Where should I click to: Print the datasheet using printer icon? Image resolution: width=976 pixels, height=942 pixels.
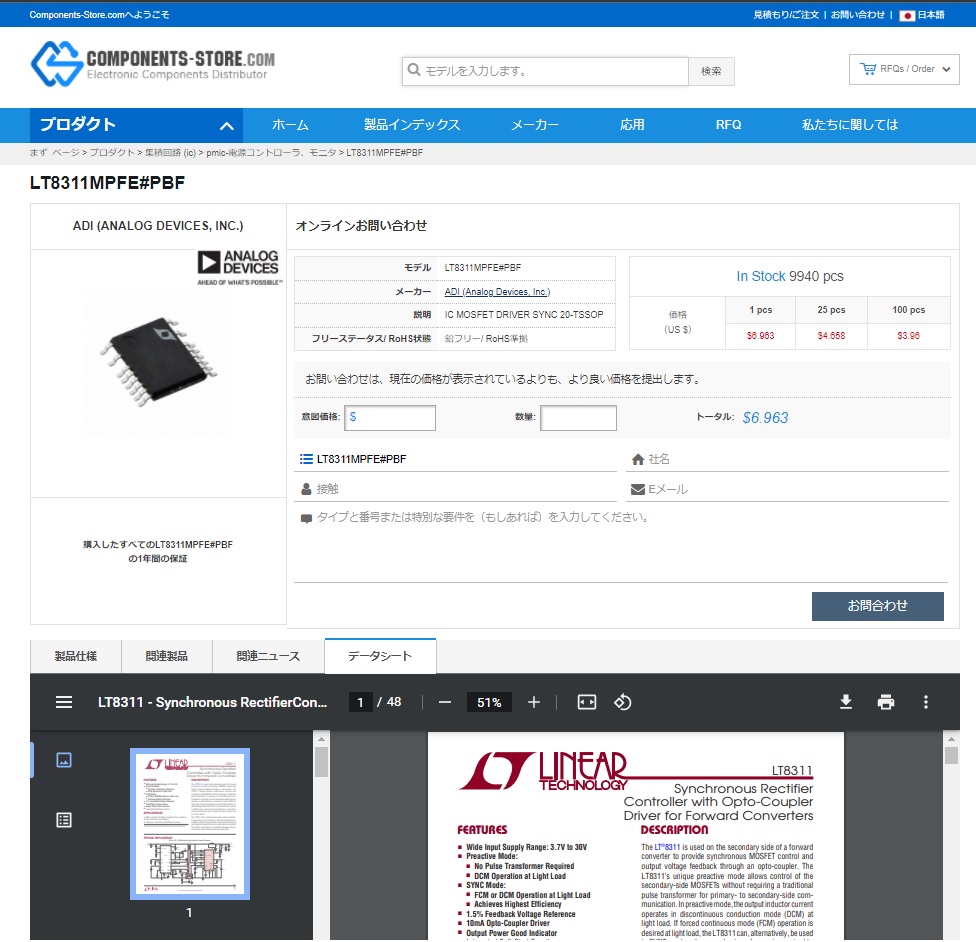click(x=886, y=702)
